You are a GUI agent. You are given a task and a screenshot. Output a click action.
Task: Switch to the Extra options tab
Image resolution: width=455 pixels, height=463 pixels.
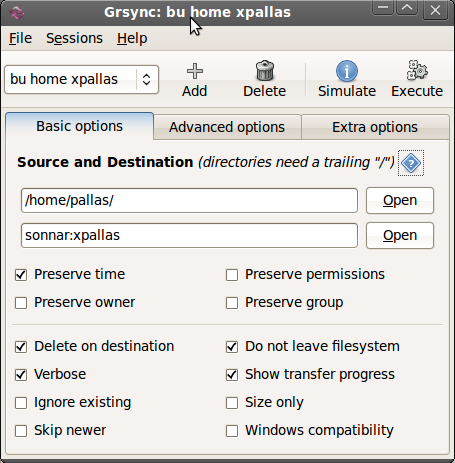[375, 127]
